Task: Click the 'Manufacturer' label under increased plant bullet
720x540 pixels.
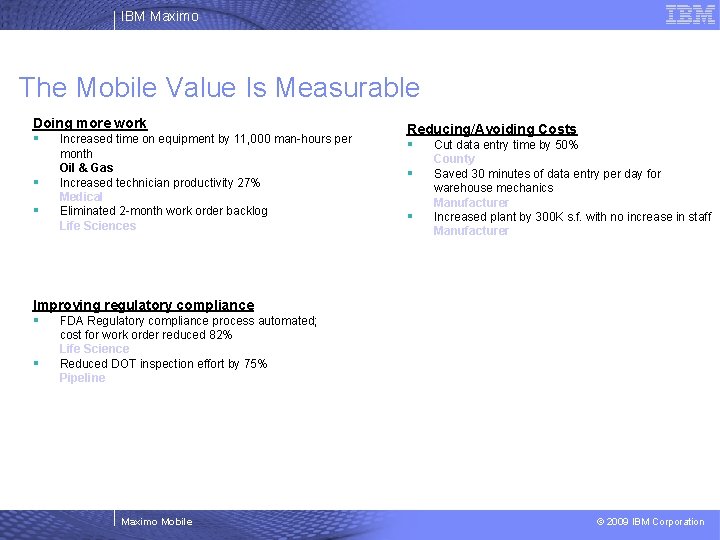Action: pyautogui.click(x=471, y=231)
